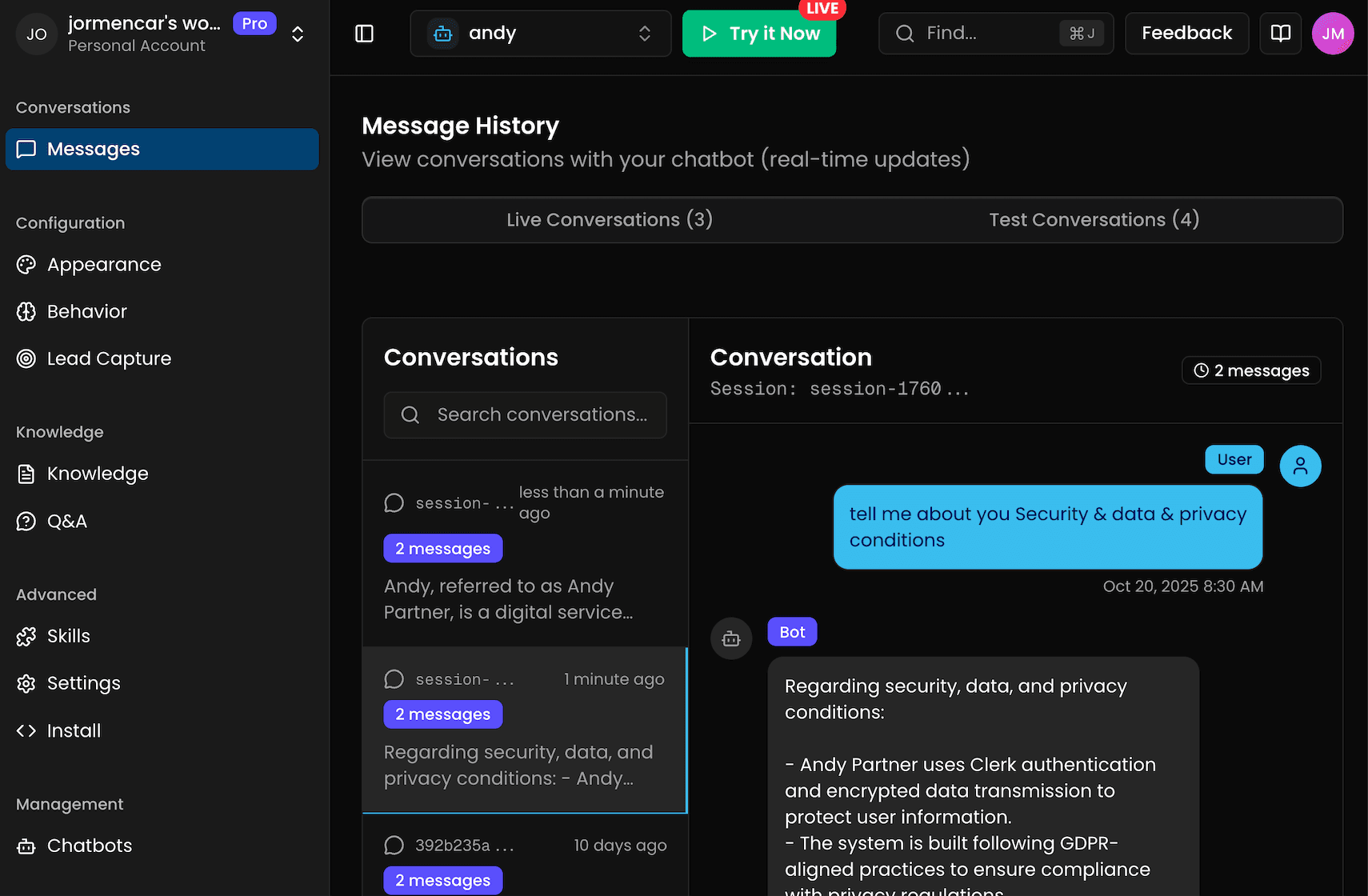Select the less than a minute ago session
The height and width of the screenshot is (896, 1368).
(x=525, y=554)
